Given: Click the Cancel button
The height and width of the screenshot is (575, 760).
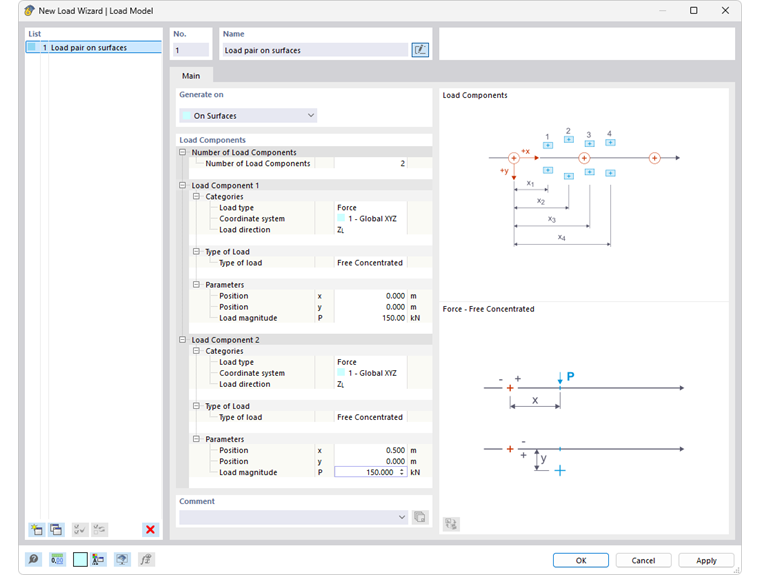Looking at the screenshot, I should (x=643, y=560).
